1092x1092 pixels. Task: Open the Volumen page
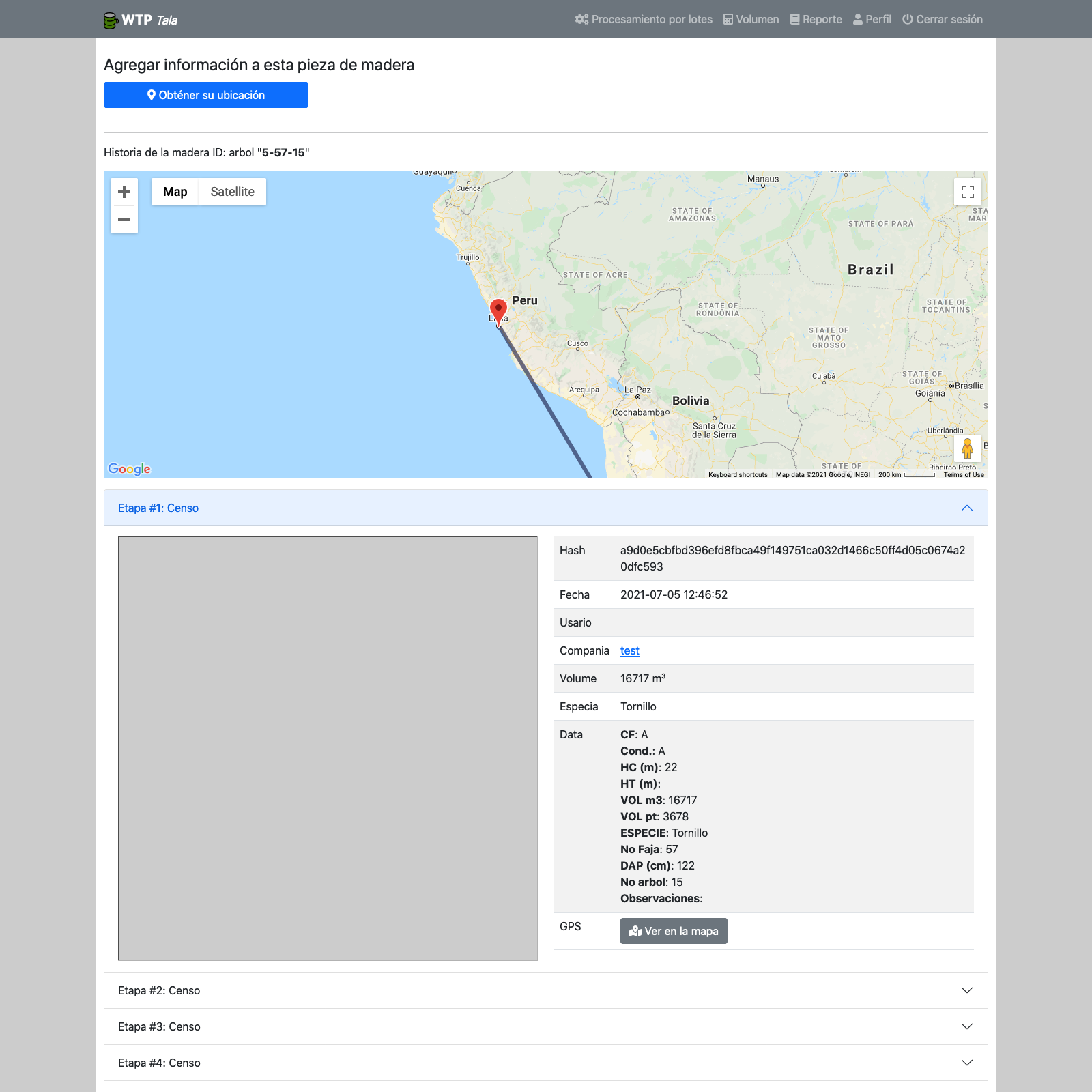(751, 19)
